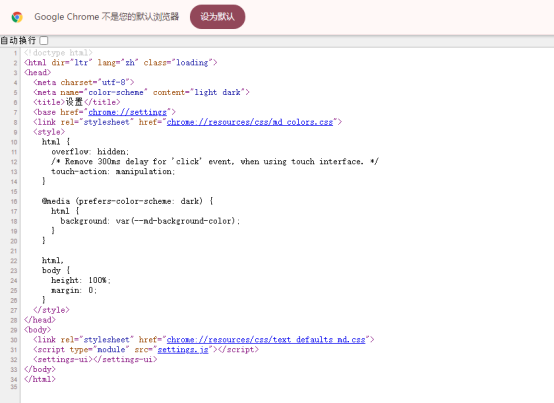Click the height: 100% text

click(x=81, y=280)
